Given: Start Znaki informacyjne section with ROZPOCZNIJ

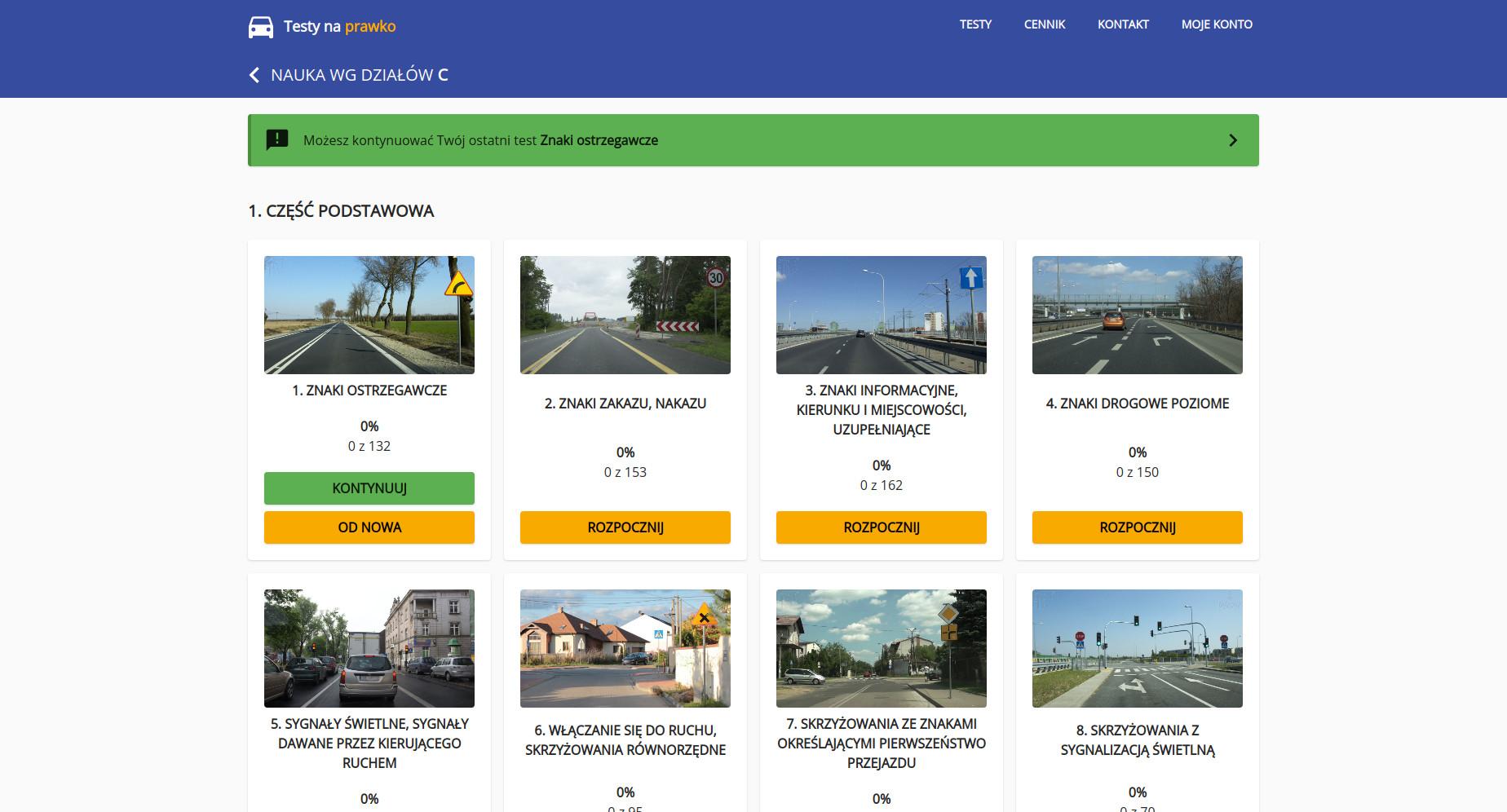Looking at the screenshot, I should point(882,527).
